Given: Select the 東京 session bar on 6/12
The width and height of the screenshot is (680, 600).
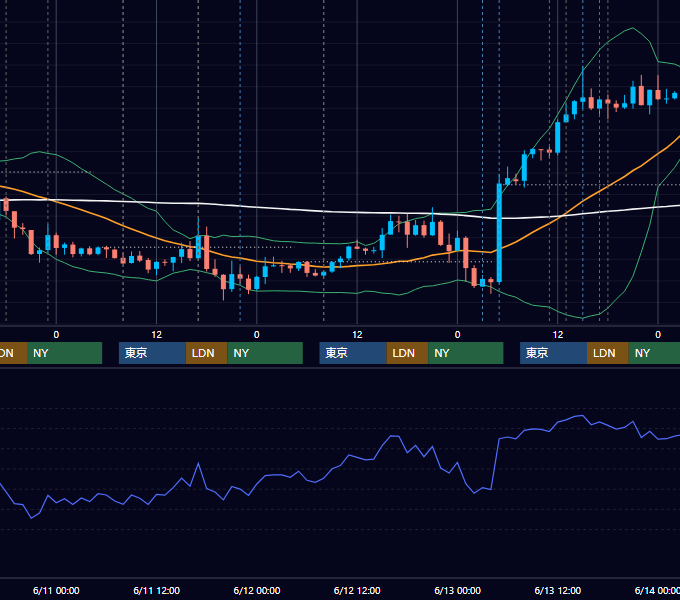Looking at the screenshot, I should click(x=353, y=353).
